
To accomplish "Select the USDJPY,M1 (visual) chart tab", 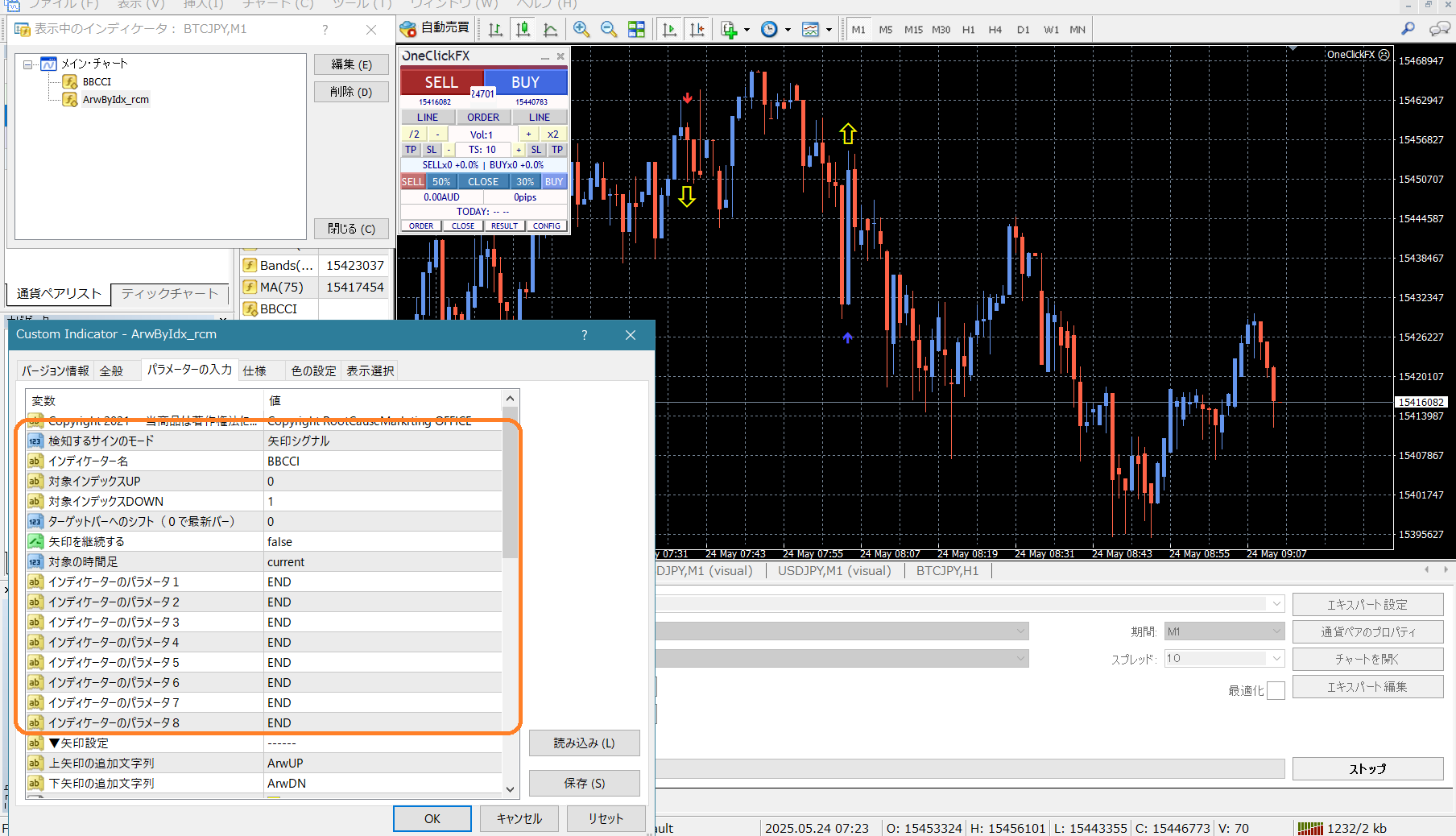I will pos(834,571).
